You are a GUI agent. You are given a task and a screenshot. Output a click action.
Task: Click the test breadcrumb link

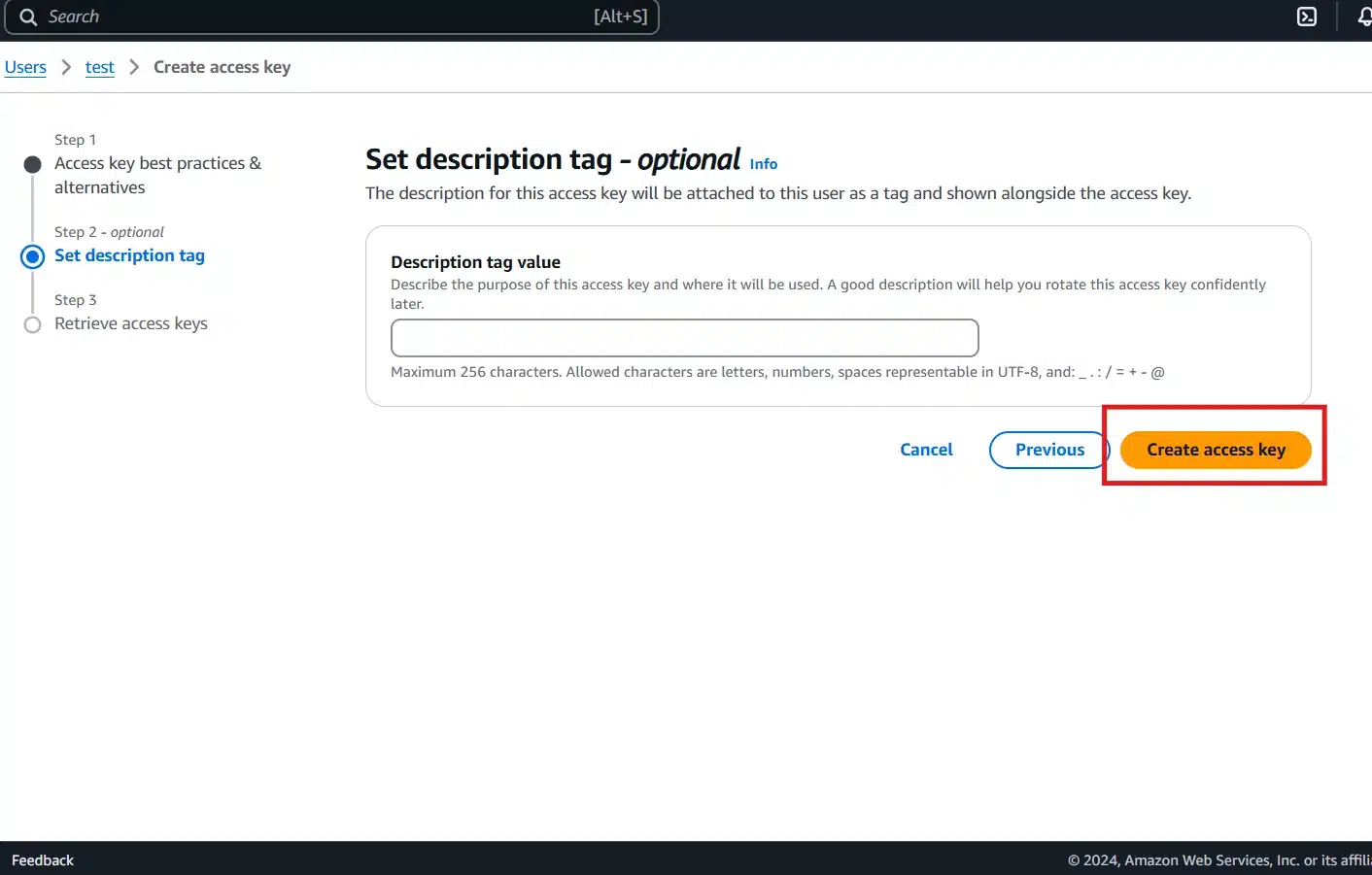coord(99,66)
